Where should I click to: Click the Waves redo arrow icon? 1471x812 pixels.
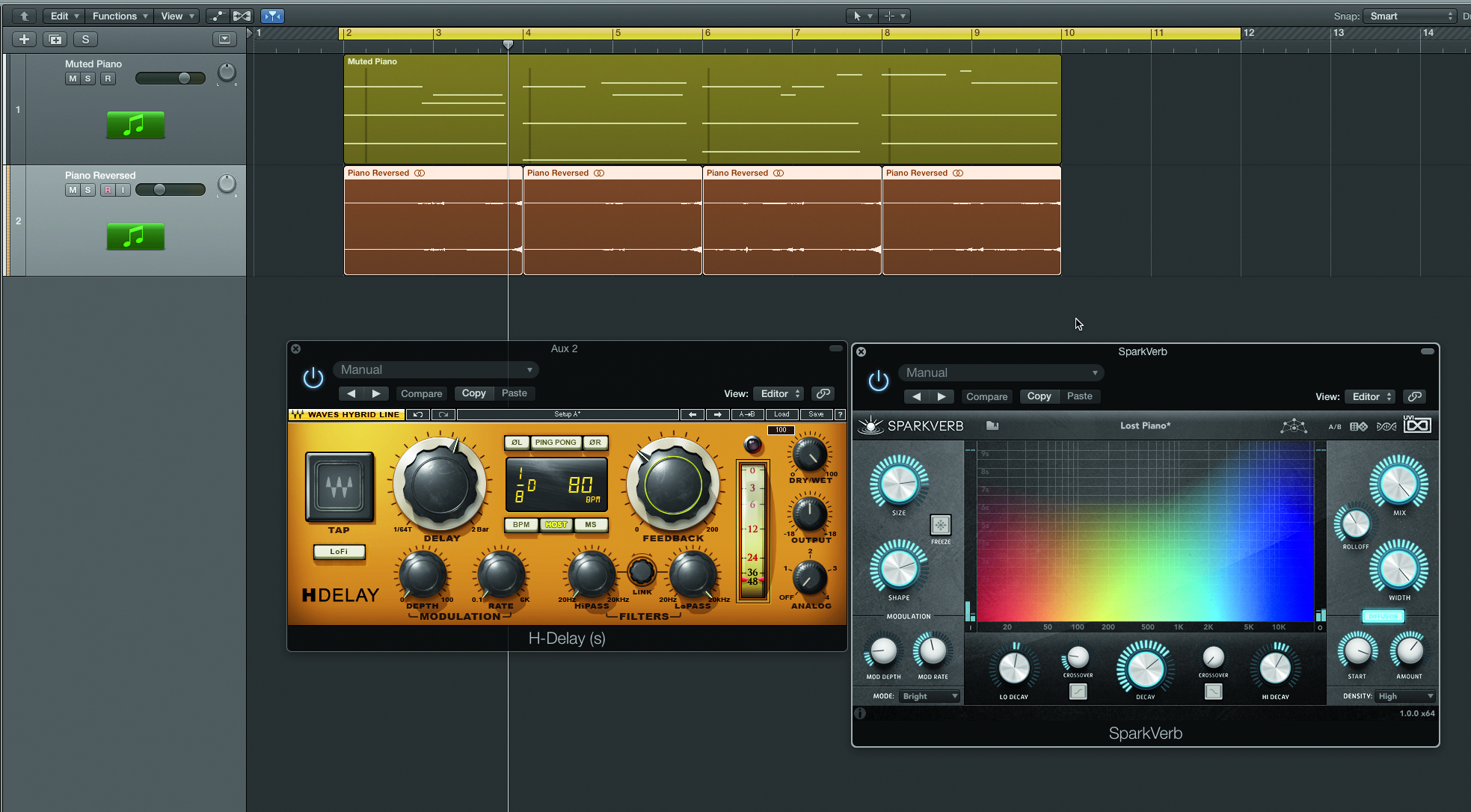click(443, 414)
